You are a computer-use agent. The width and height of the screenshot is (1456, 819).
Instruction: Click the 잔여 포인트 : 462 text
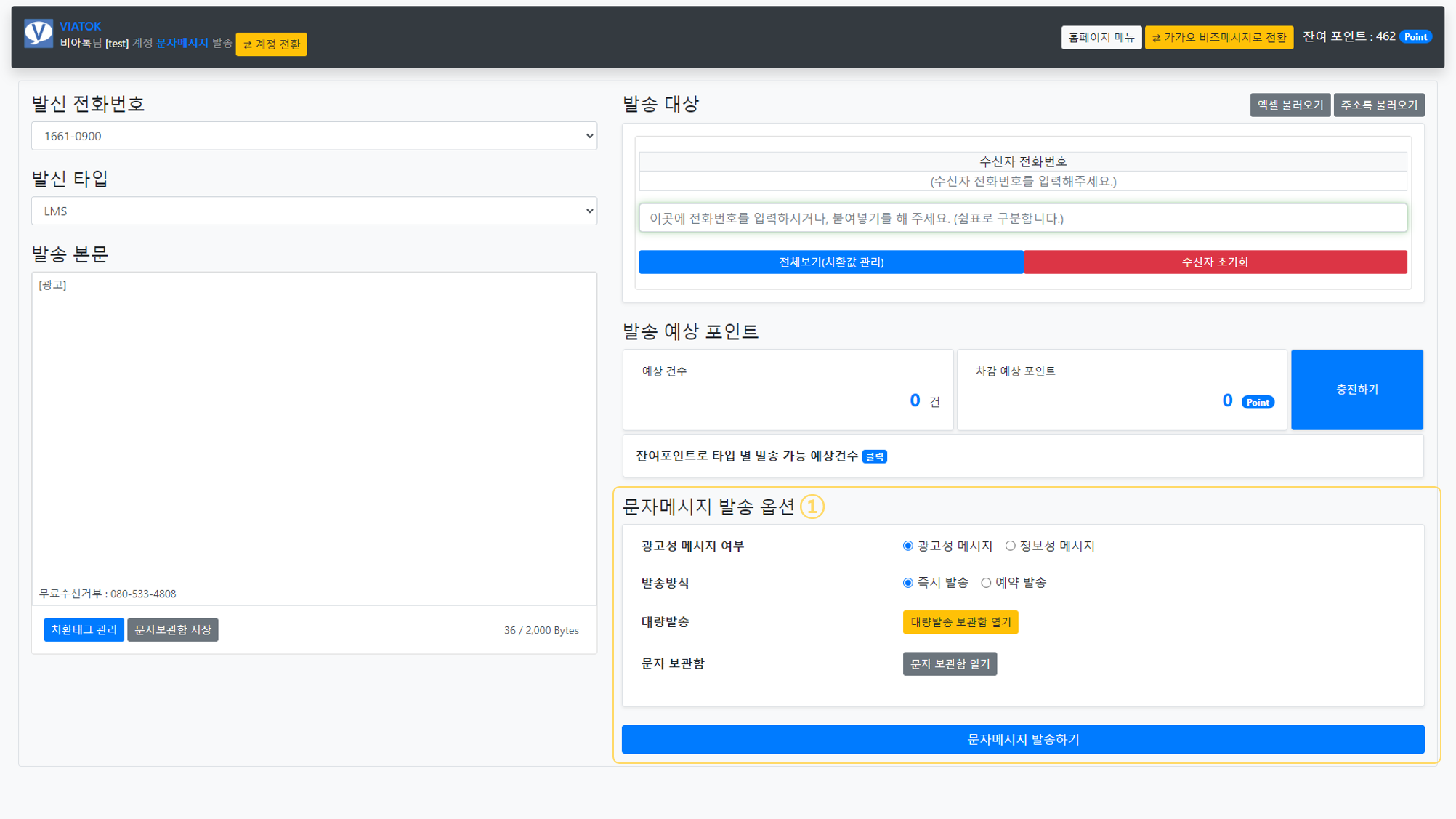coord(1348,36)
